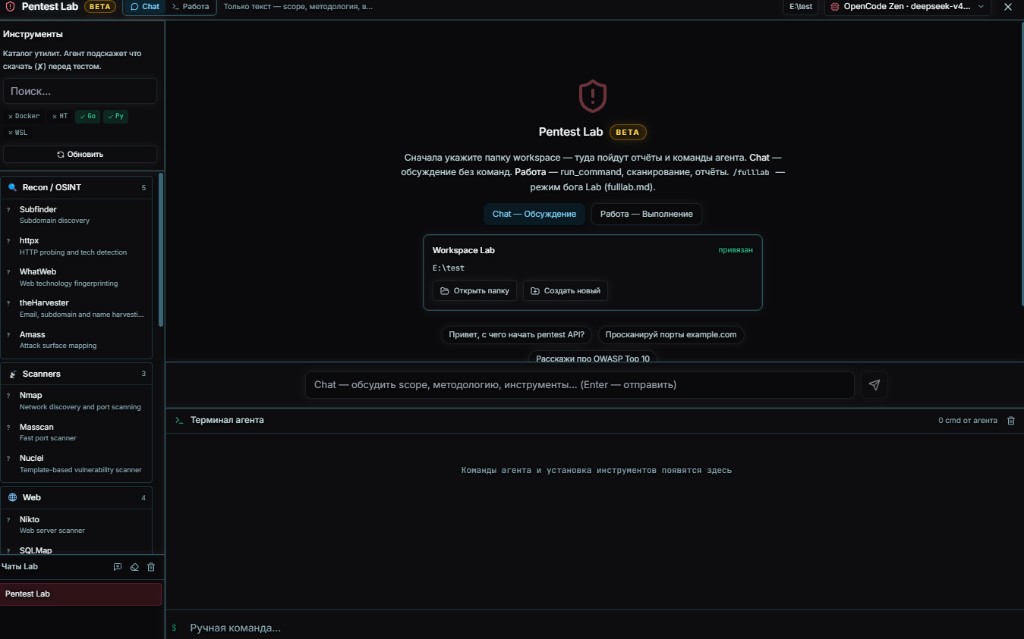The image size is (1024, 639).
Task: Click the eraser icon in Чаты Lab
Action: pyautogui.click(x=135, y=567)
